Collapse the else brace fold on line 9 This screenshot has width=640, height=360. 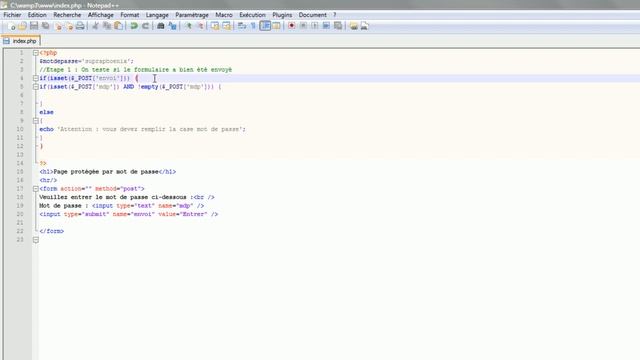point(36,120)
